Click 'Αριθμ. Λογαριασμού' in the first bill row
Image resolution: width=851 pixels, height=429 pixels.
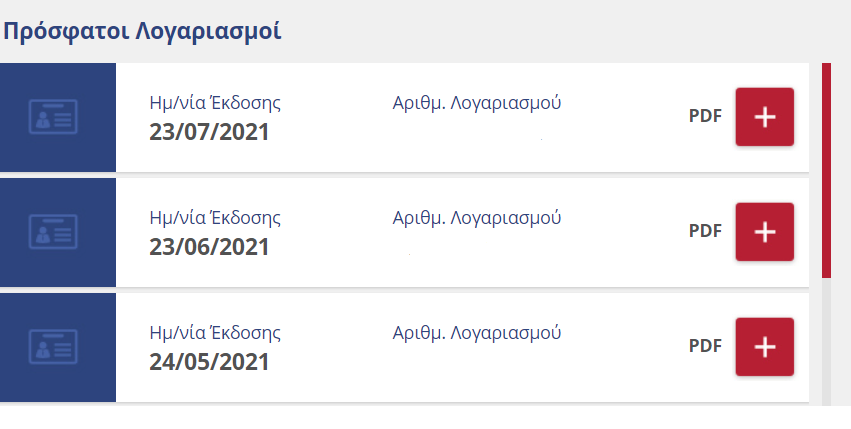click(477, 103)
